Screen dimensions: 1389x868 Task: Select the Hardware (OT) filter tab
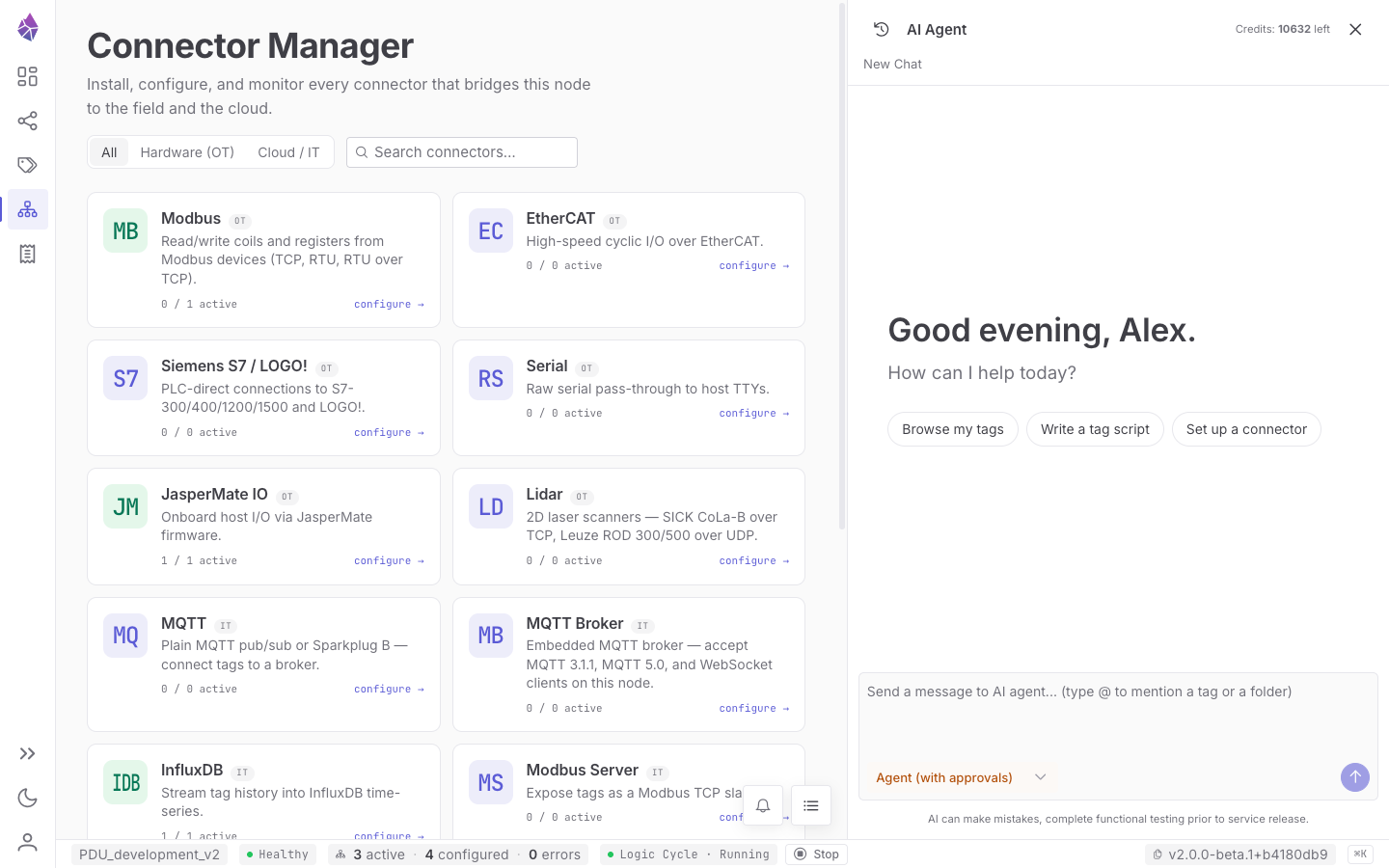tap(187, 152)
